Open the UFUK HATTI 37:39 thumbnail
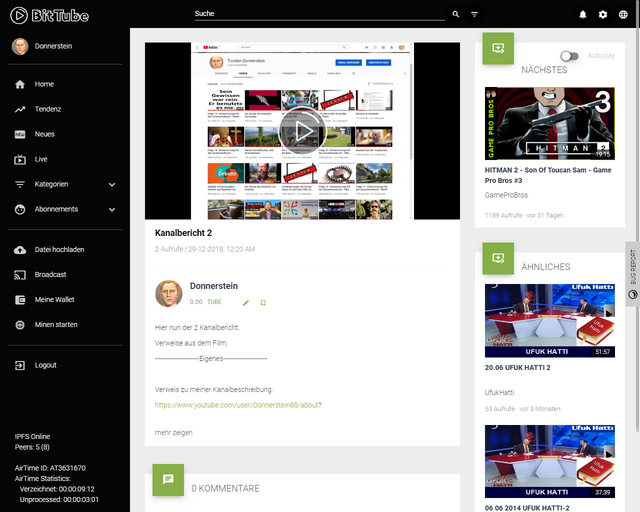 (550, 461)
